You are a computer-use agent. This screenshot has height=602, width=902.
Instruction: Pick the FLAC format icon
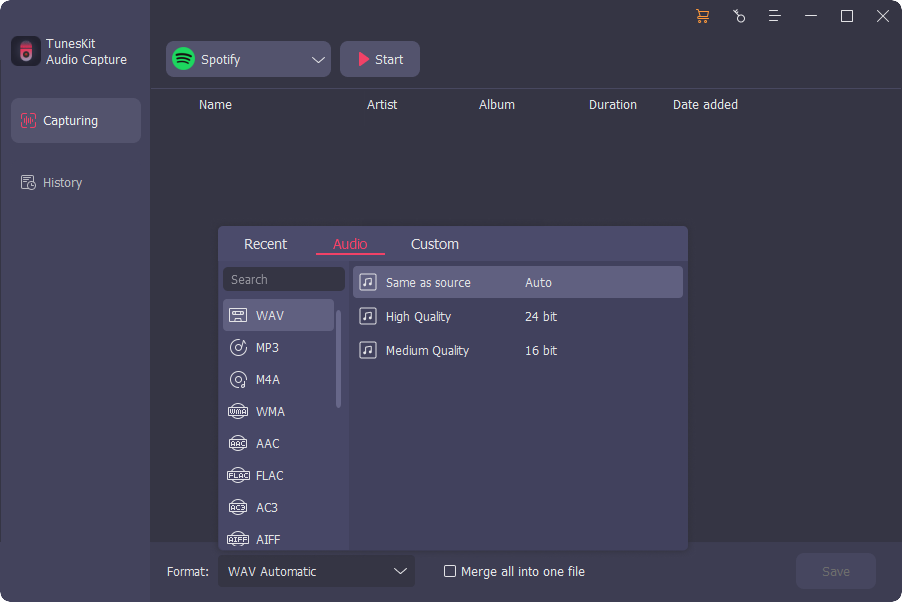tap(238, 476)
